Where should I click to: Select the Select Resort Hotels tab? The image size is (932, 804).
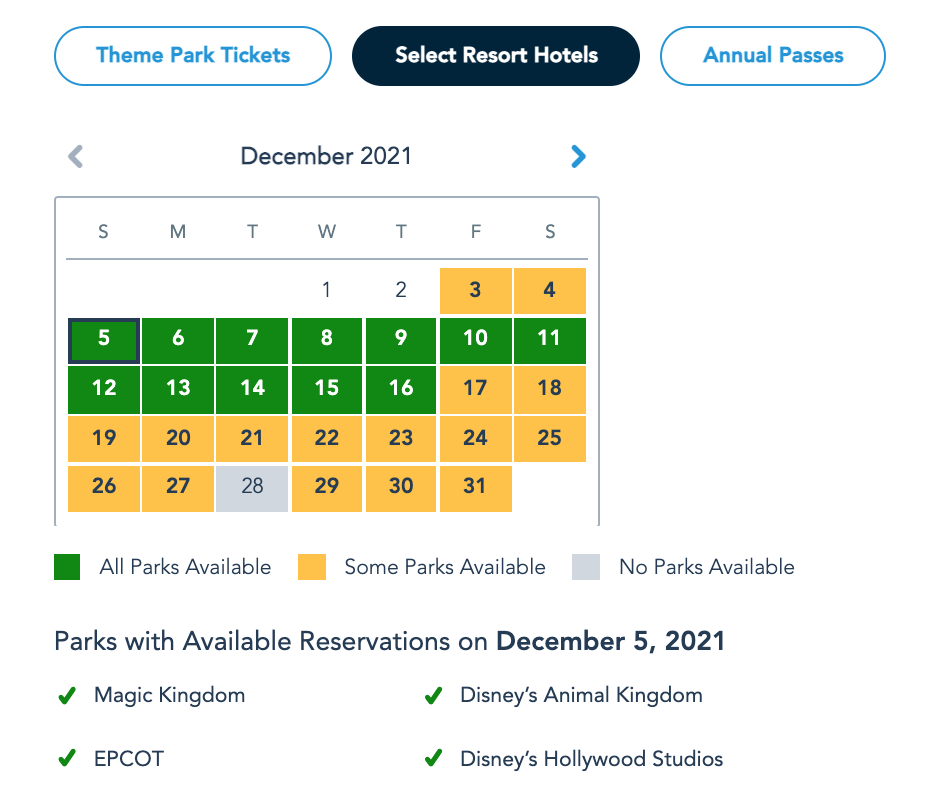[x=496, y=56]
